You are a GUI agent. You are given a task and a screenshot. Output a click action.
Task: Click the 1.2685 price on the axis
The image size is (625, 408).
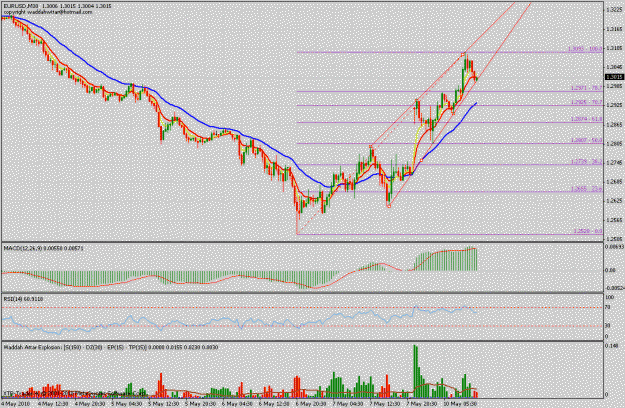(x=614, y=182)
